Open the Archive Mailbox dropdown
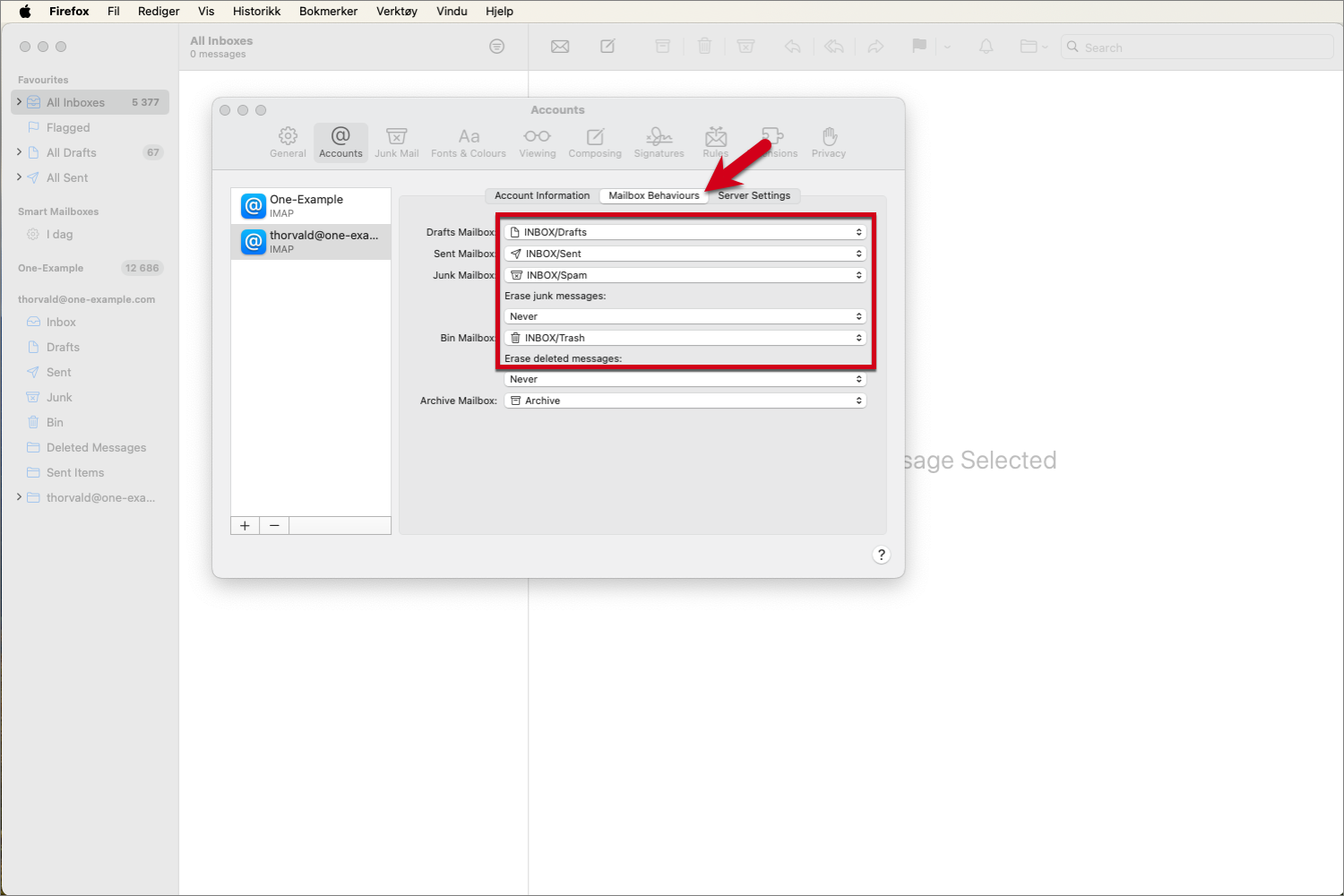Image resolution: width=1344 pixels, height=896 pixels. pyautogui.click(x=684, y=400)
